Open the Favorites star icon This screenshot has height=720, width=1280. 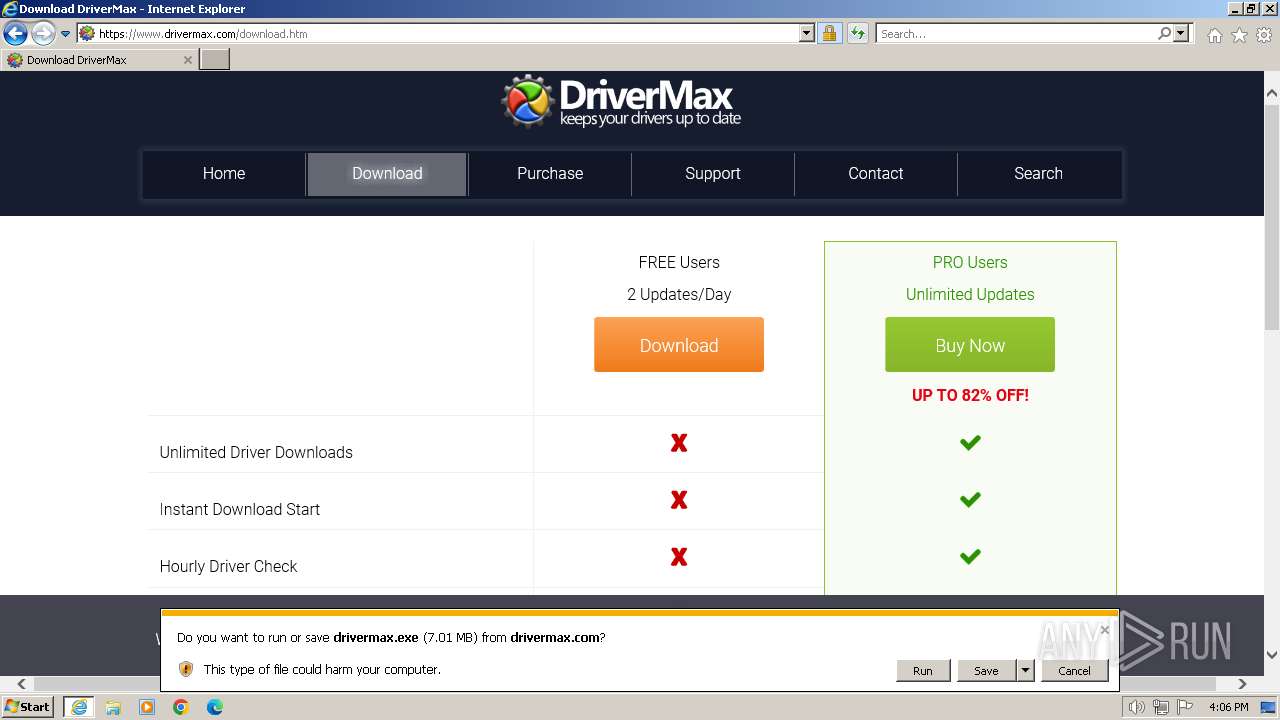[1239, 35]
